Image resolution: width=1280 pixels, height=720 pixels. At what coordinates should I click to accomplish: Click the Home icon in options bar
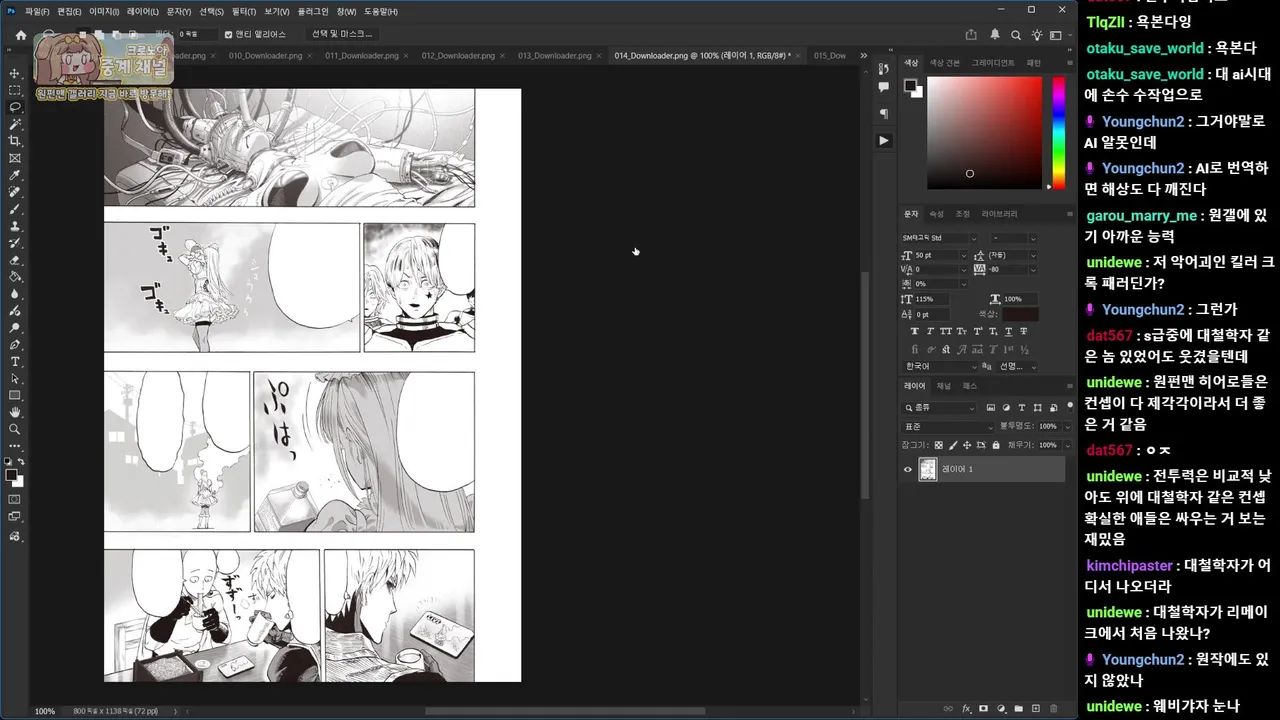[20, 34]
